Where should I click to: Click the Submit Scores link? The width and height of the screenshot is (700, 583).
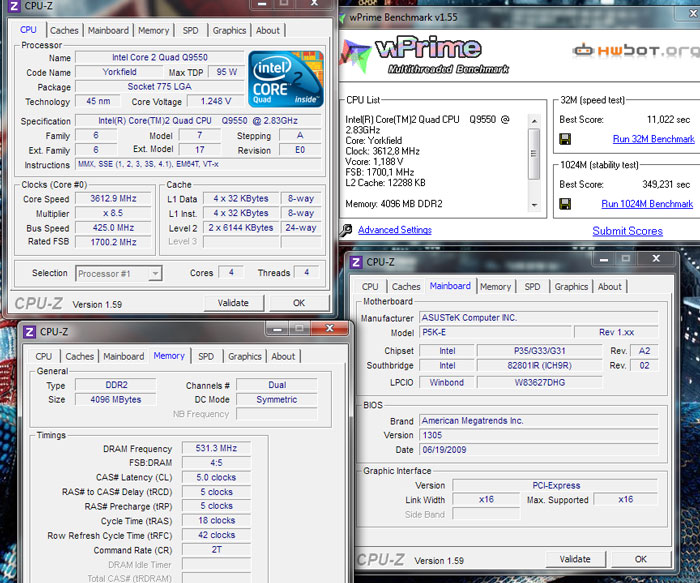tap(627, 231)
